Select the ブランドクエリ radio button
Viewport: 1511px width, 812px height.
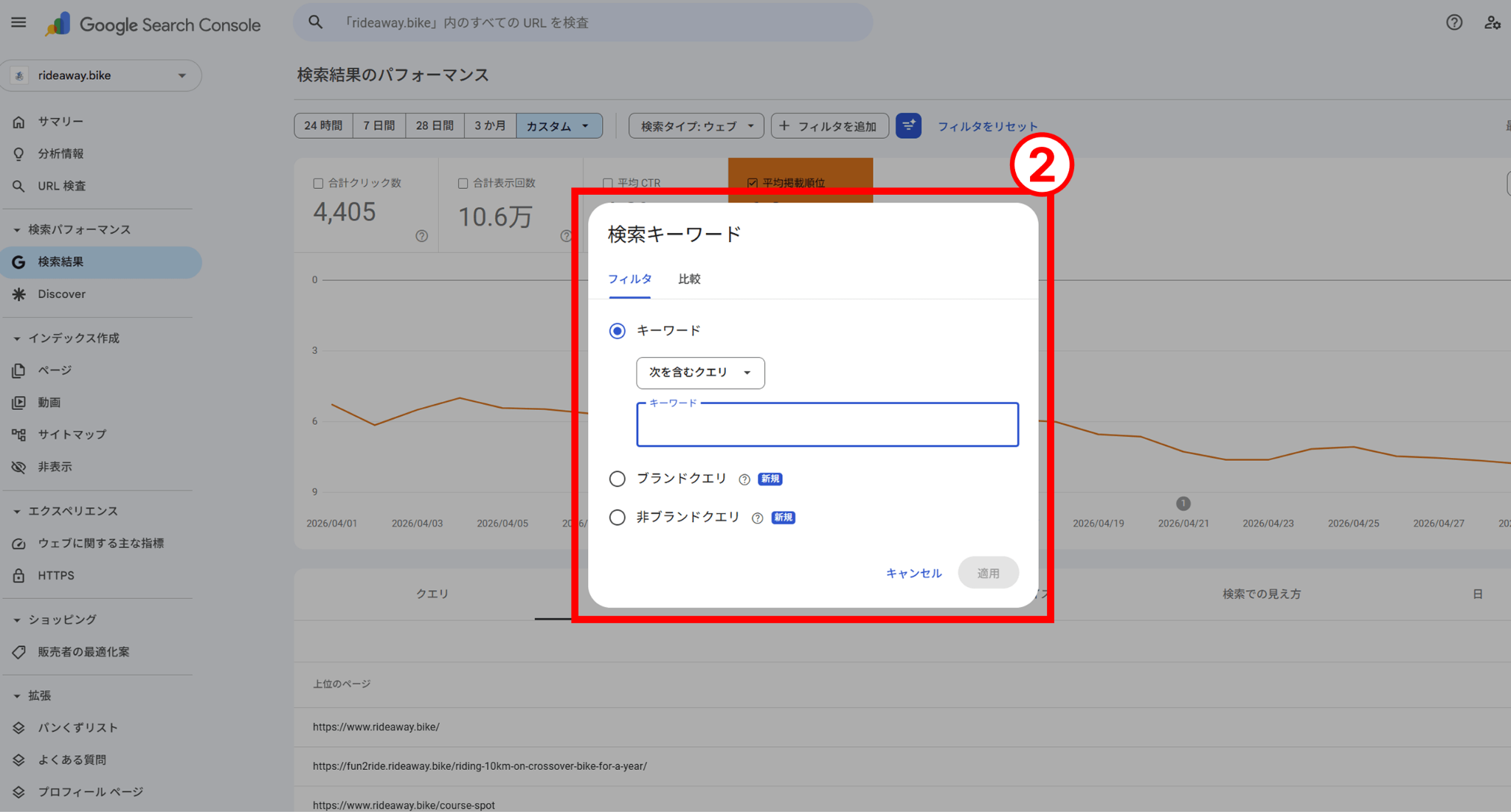618,479
